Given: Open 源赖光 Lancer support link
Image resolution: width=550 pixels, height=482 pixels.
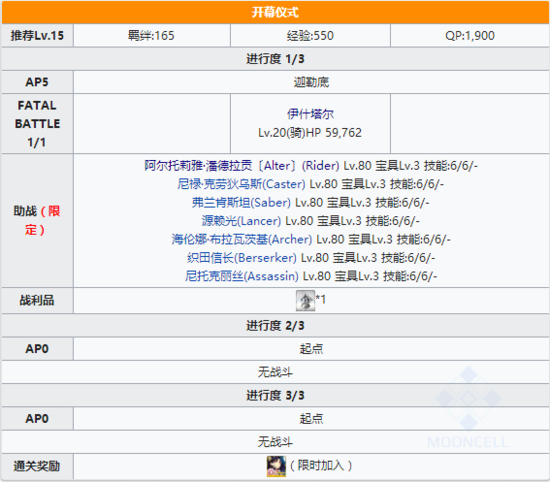Looking at the screenshot, I should [241, 221].
